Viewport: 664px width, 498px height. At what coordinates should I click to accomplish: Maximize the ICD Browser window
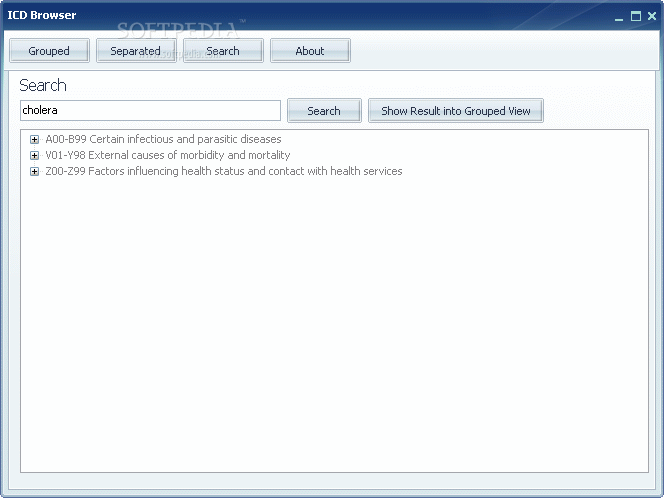[x=636, y=17]
